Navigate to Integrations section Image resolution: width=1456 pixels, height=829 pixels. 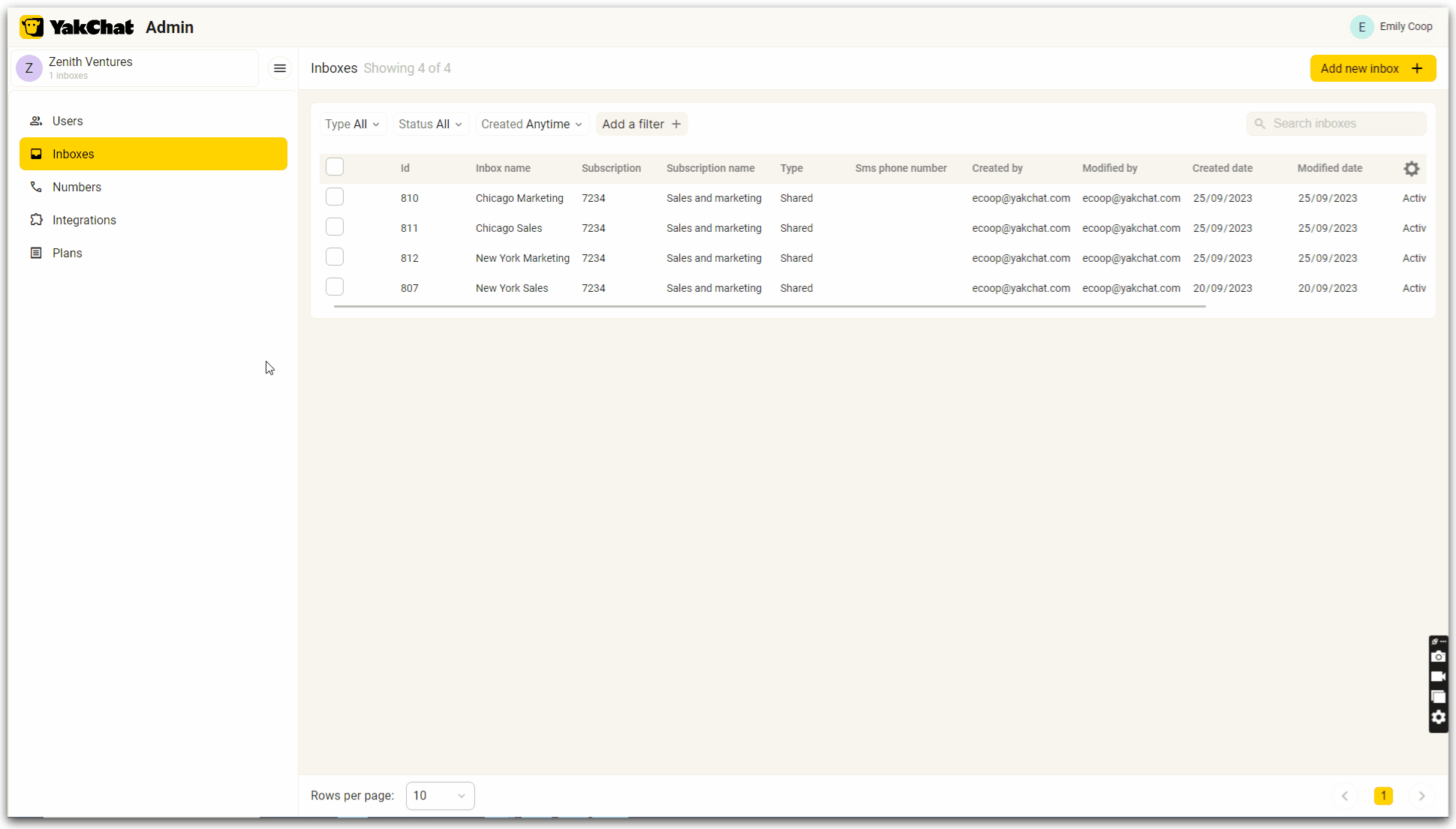(x=84, y=220)
